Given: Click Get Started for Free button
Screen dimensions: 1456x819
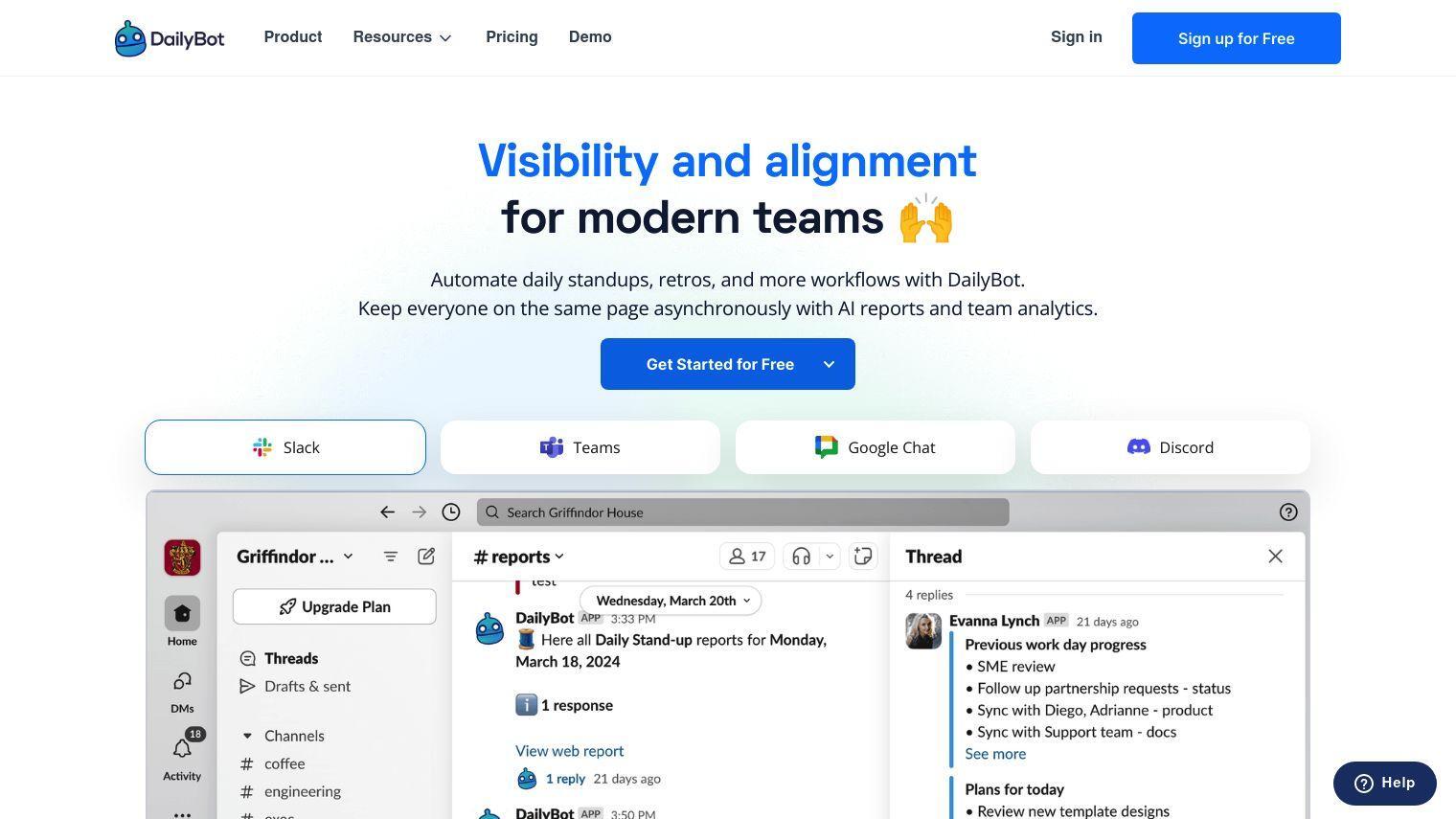Looking at the screenshot, I should (x=727, y=364).
